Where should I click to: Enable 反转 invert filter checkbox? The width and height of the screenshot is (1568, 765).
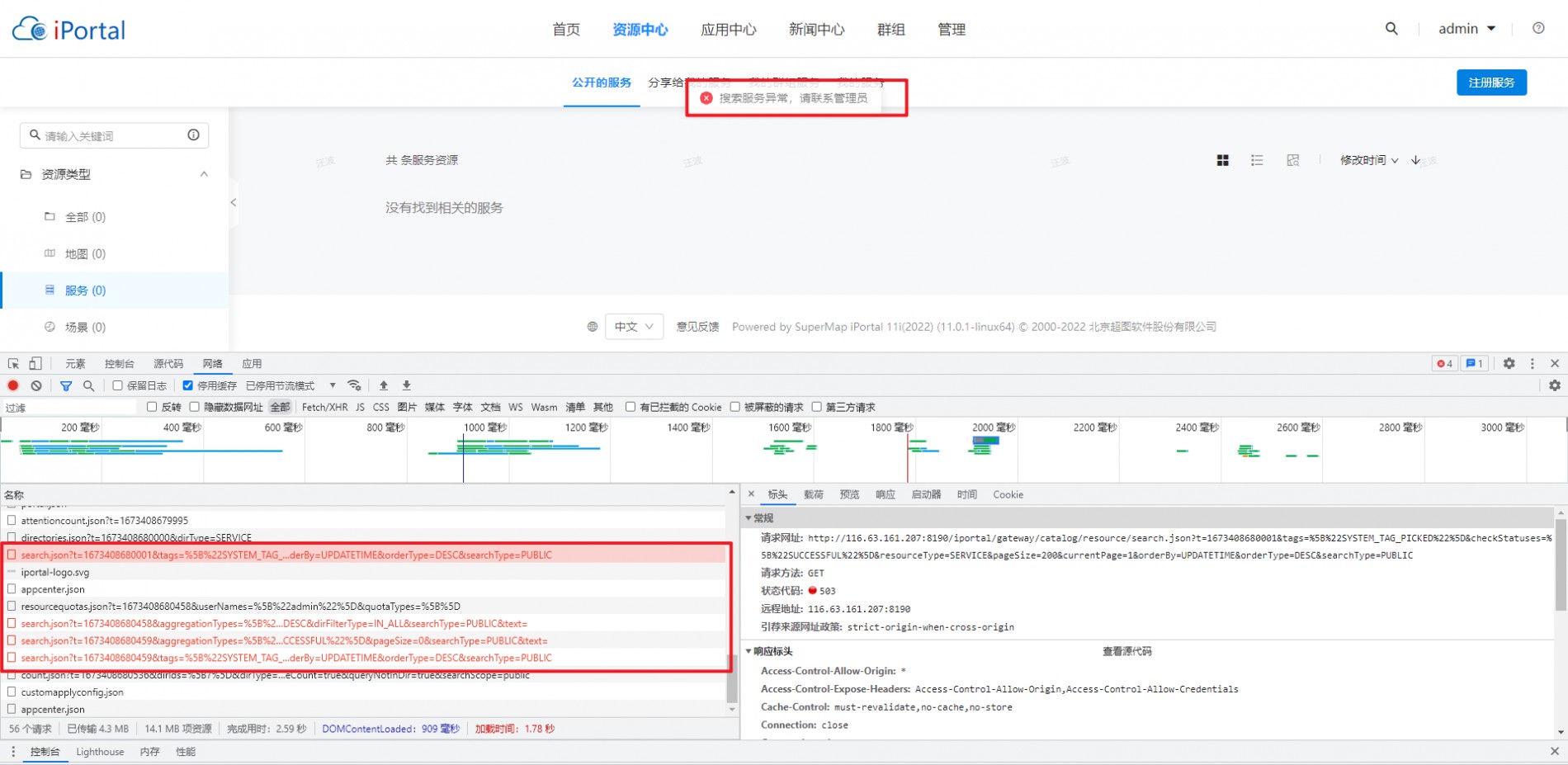pyautogui.click(x=152, y=407)
